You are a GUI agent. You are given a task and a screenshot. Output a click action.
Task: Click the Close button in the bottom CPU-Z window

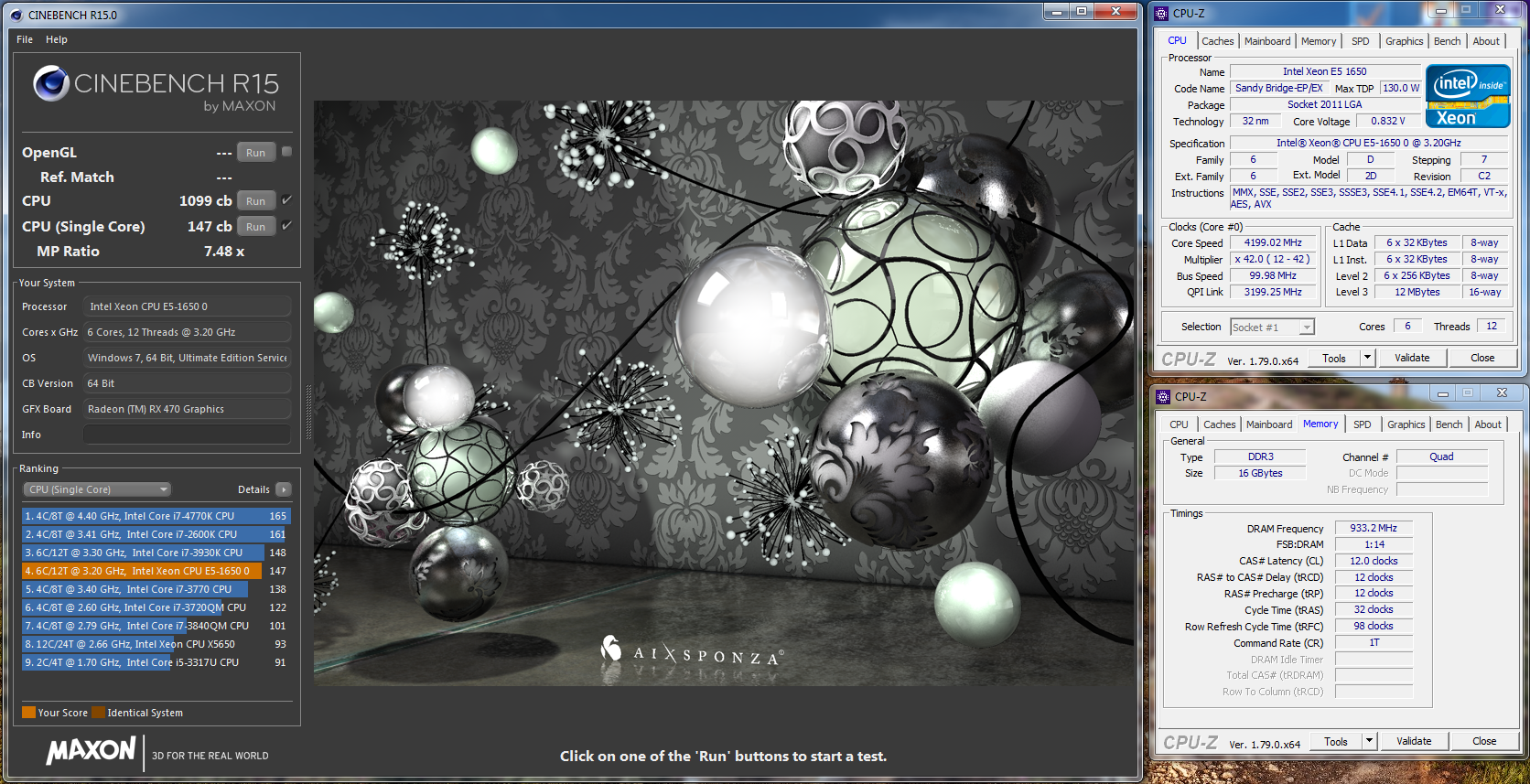[x=1484, y=741]
